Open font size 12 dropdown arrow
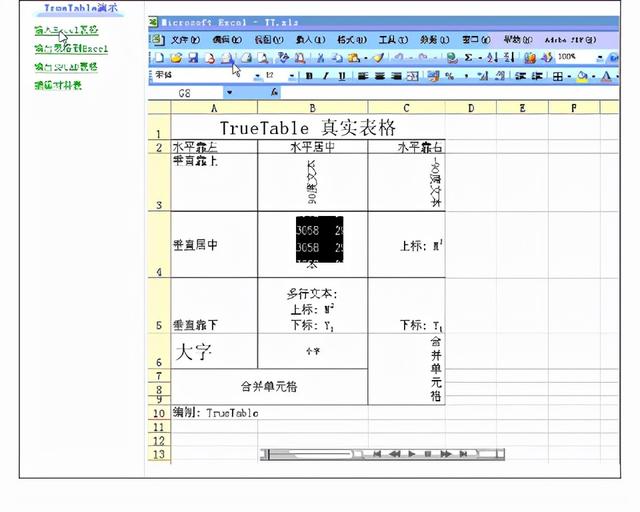 click(291, 76)
